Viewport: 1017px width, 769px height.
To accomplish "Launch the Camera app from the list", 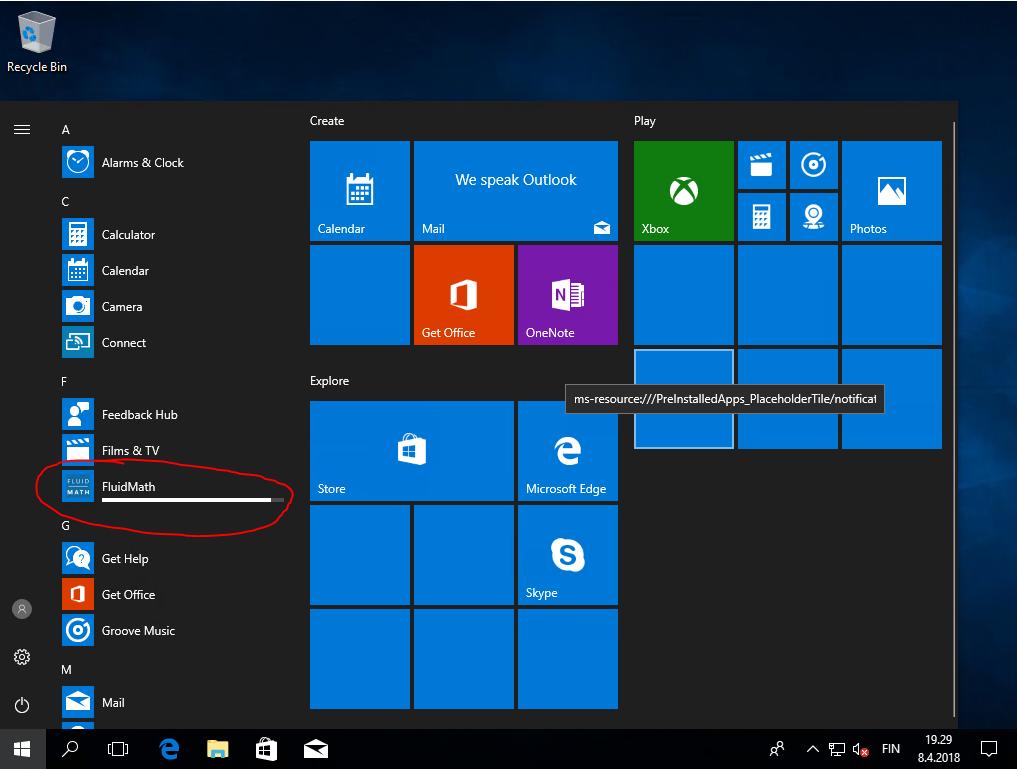I will coord(172,306).
